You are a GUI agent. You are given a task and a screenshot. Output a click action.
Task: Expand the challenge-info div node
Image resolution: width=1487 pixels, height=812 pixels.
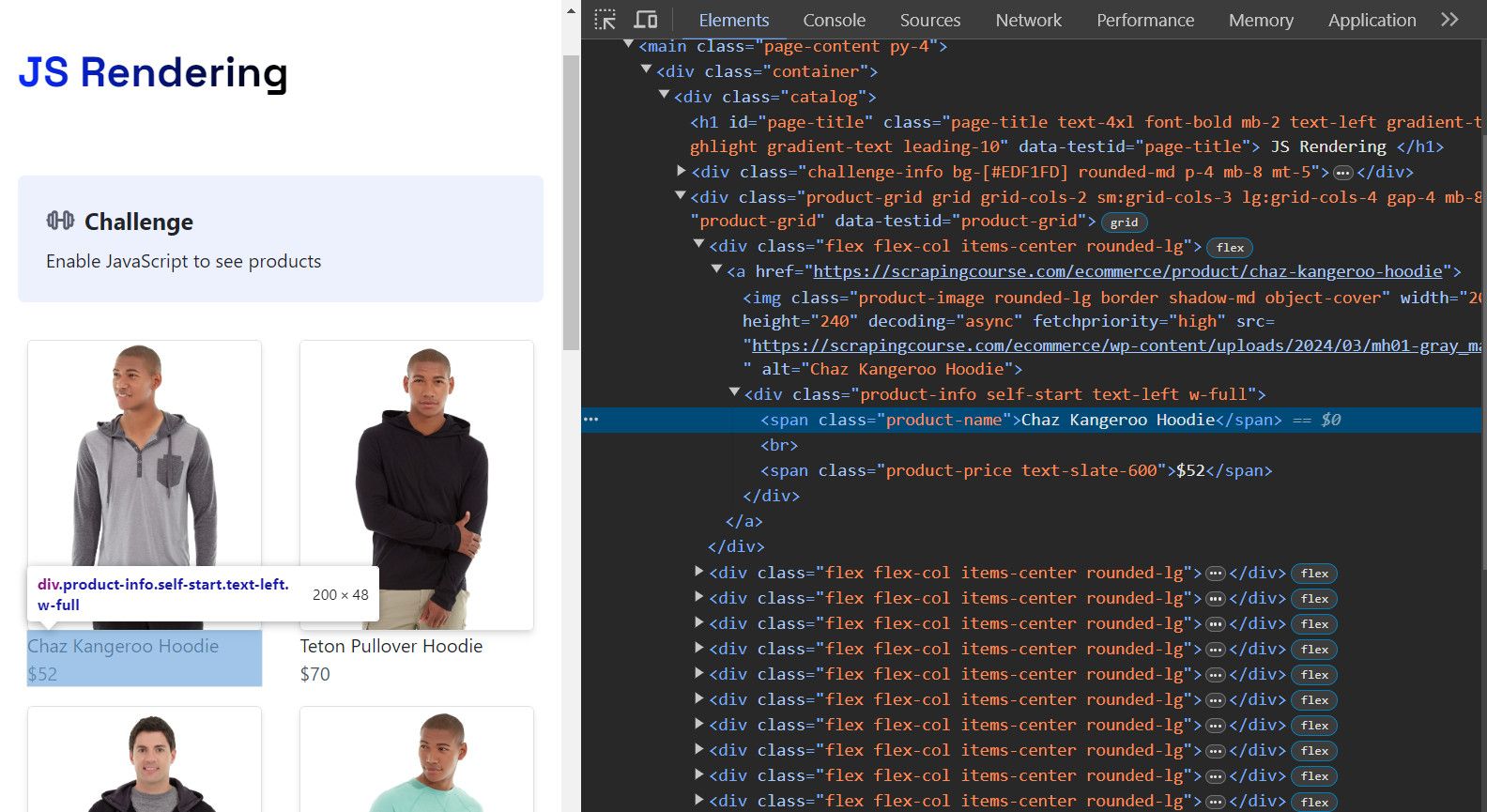(x=682, y=171)
